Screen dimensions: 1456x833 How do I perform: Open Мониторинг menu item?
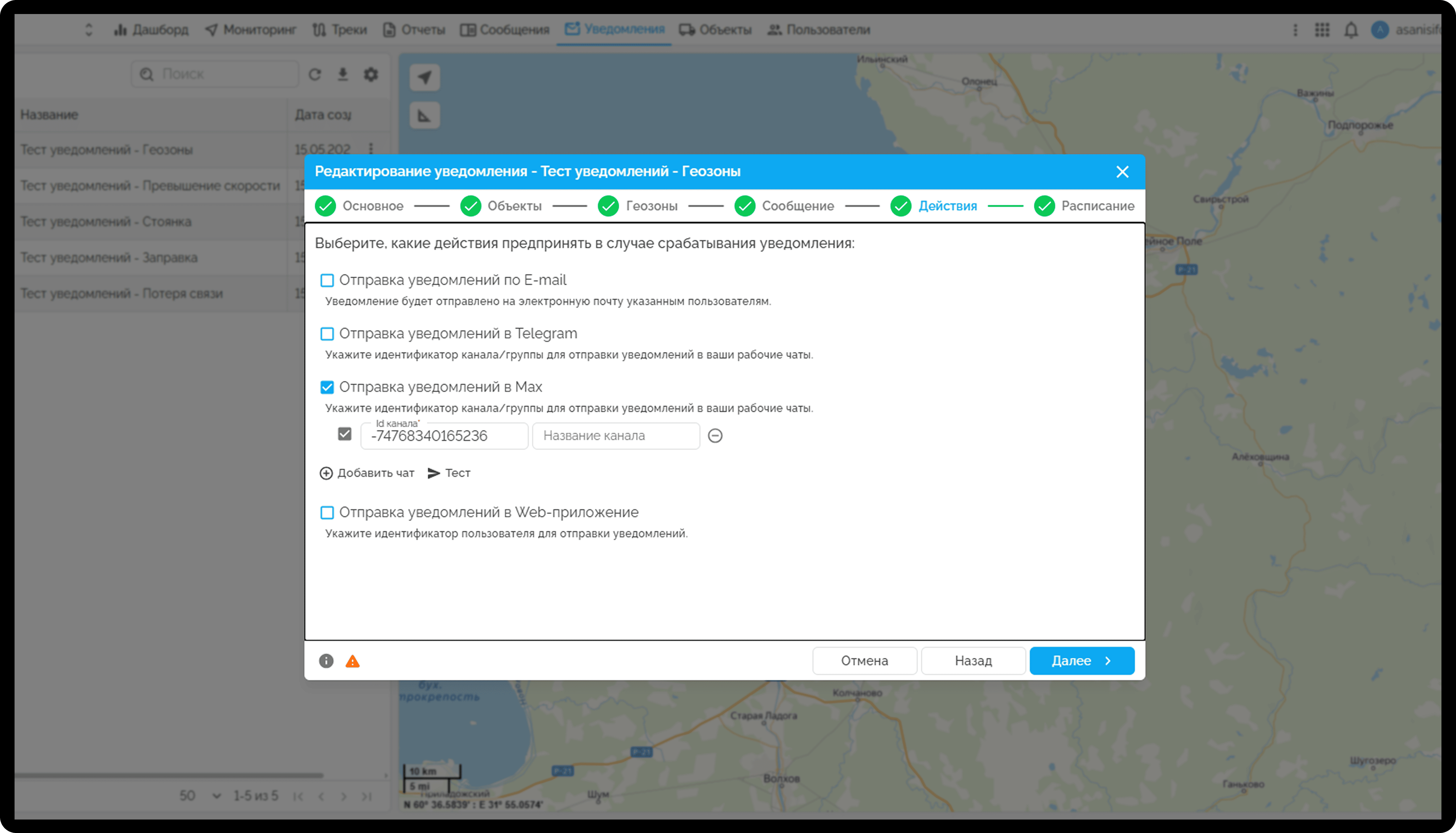(x=250, y=30)
